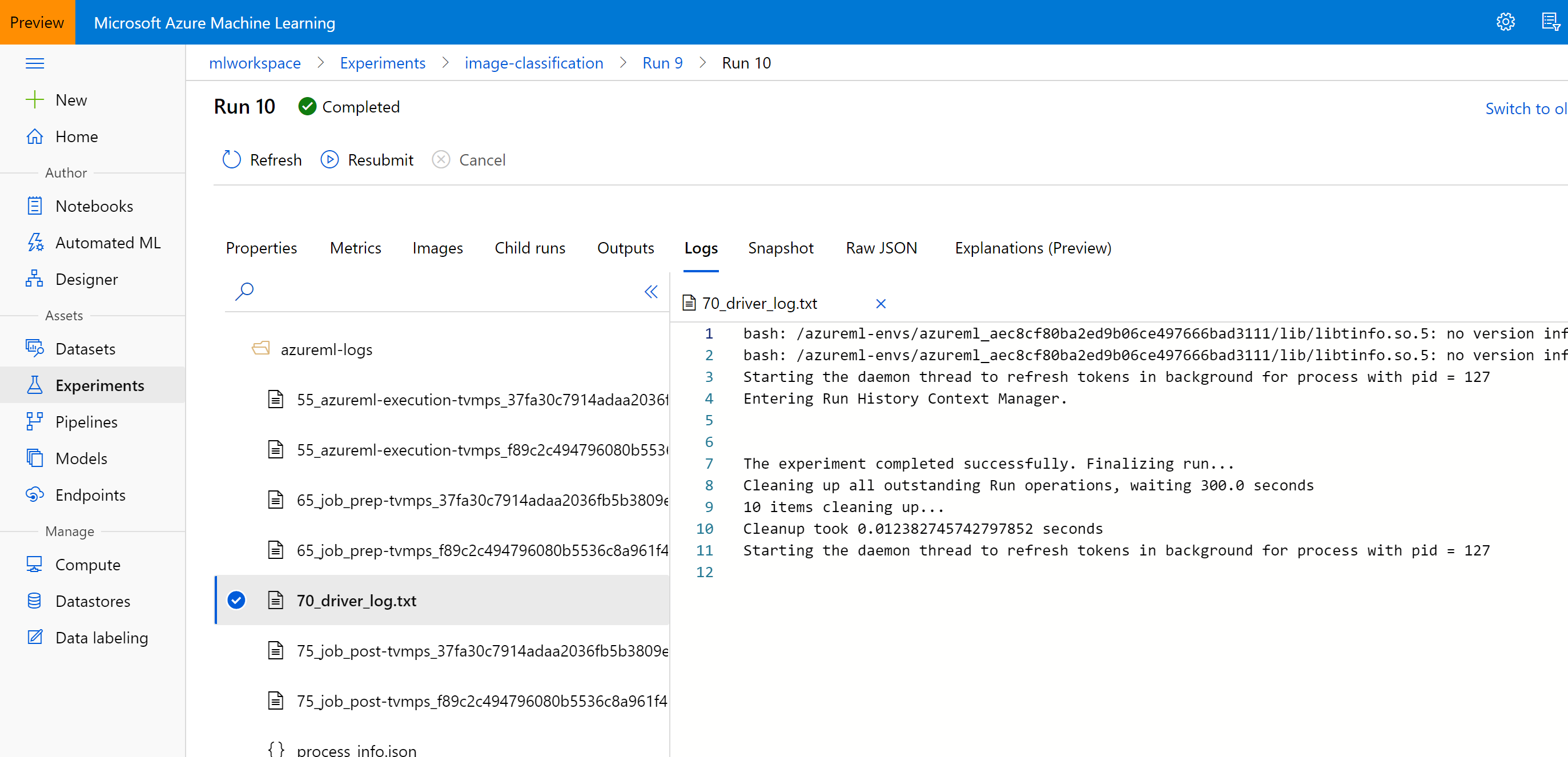Go to Home in the sidebar
Image resolution: width=1568 pixels, height=757 pixels.
click(77, 136)
